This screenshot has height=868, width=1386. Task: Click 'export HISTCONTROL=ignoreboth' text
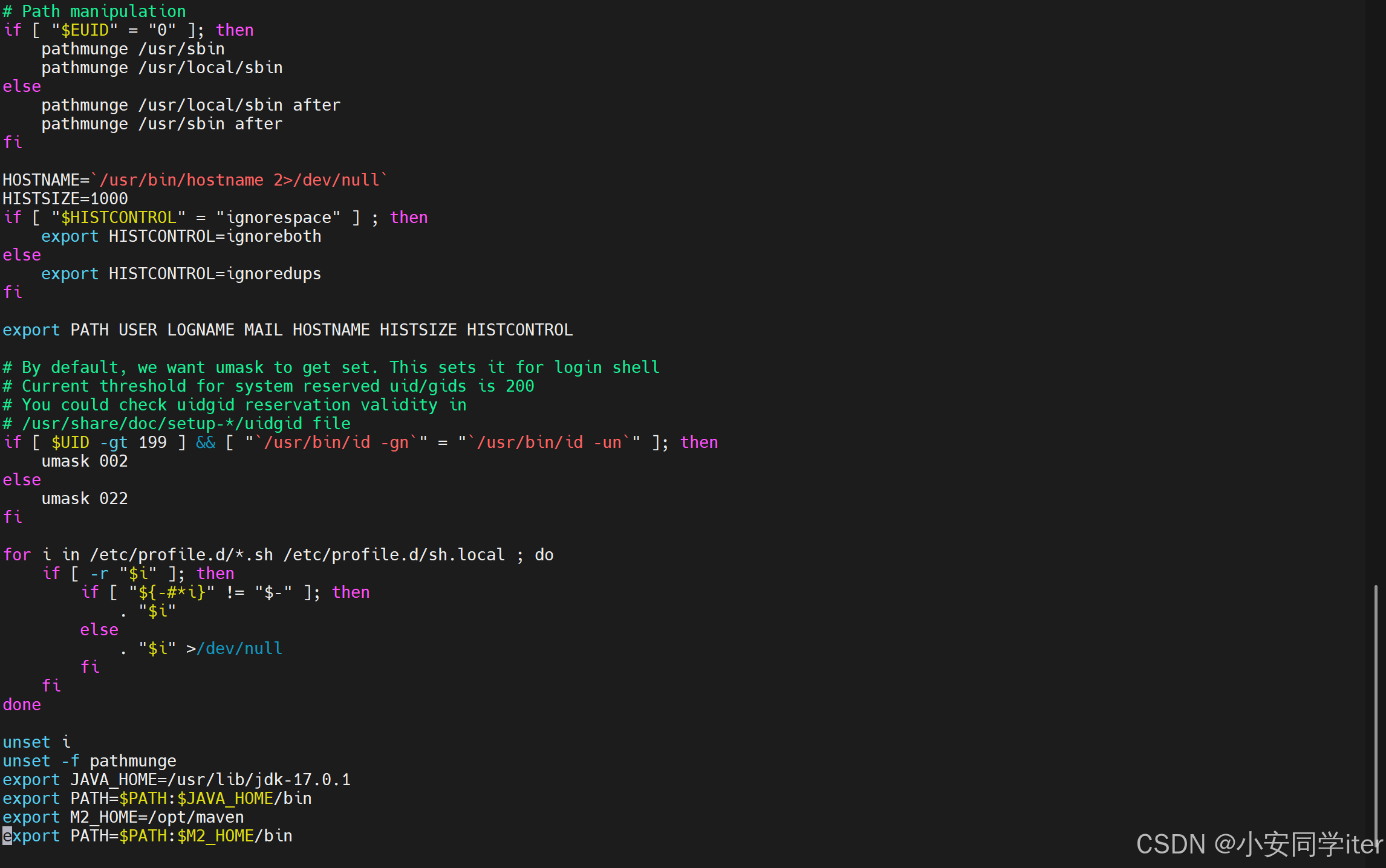click(181, 236)
